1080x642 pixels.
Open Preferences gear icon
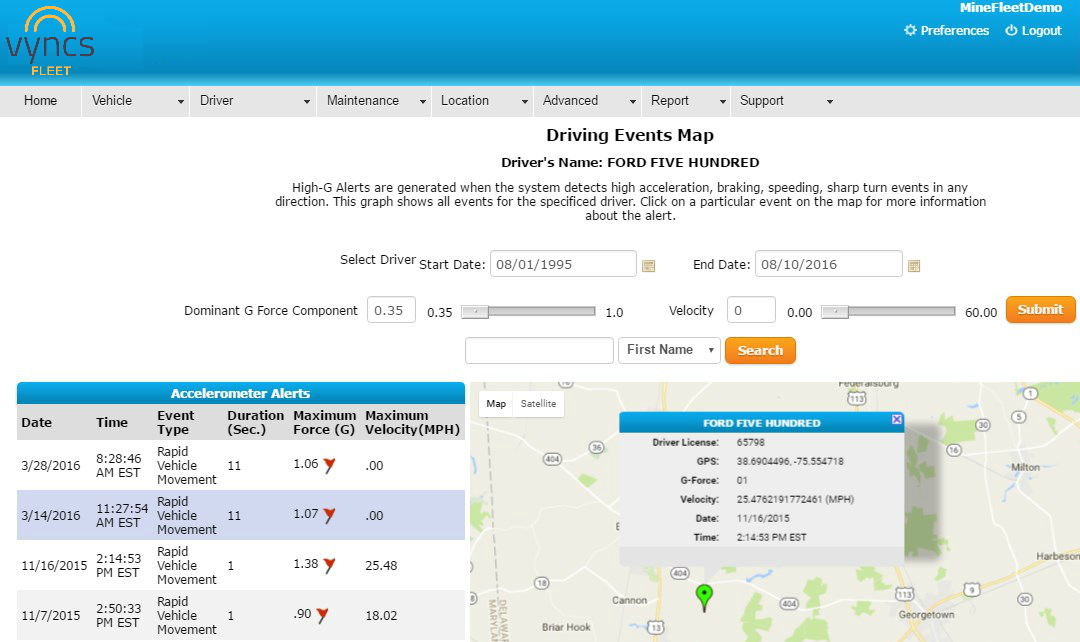(910, 30)
